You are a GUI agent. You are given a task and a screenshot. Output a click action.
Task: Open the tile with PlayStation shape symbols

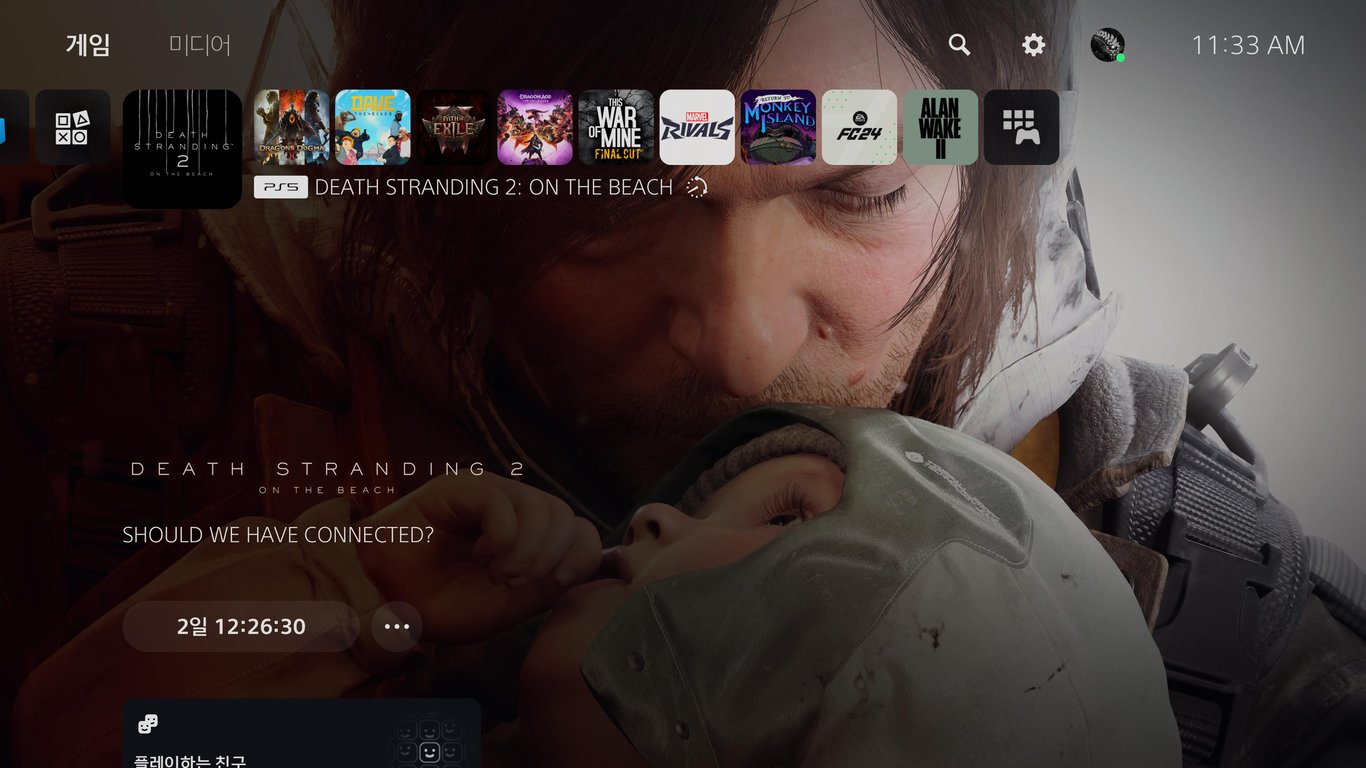tap(73, 127)
